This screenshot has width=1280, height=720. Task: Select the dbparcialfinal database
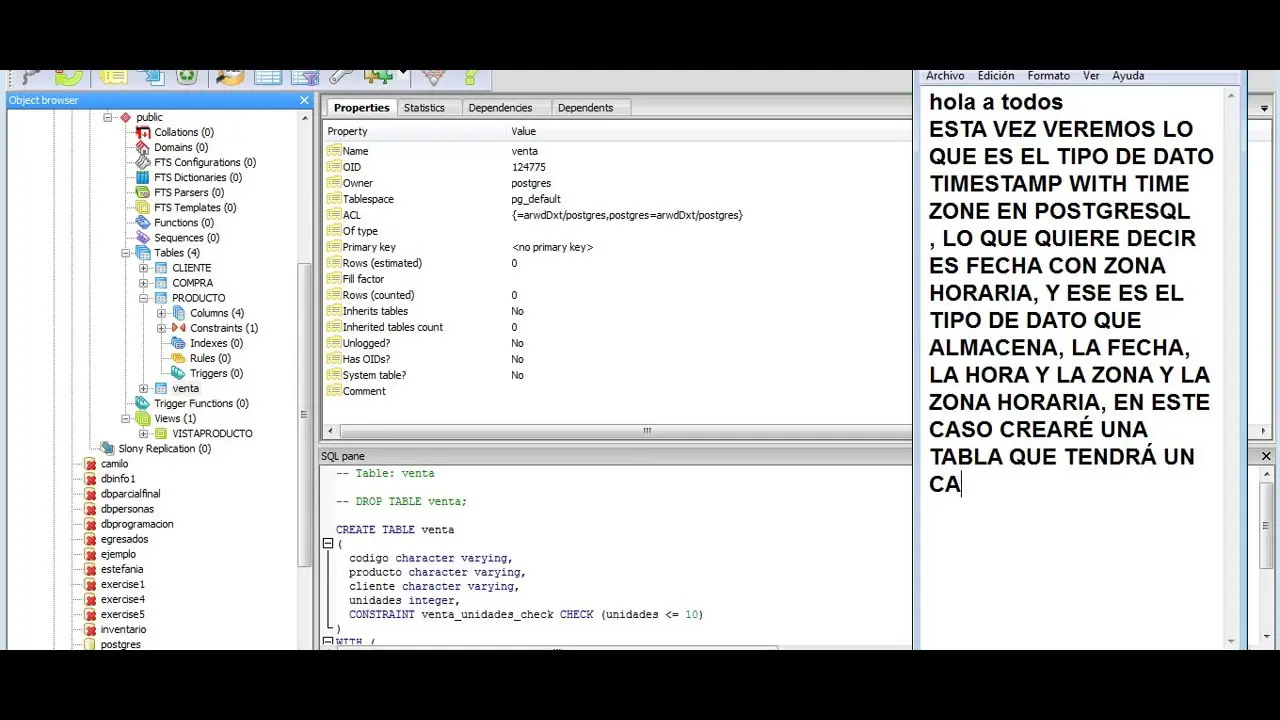tap(130, 494)
